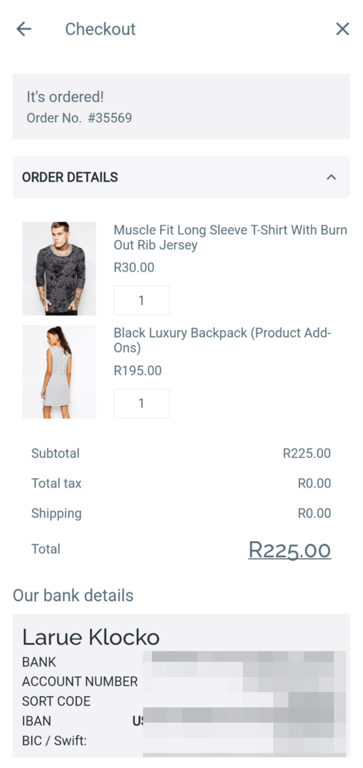This screenshot has height=768, width=363.
Task: Go back using the arrow icon
Action: pos(24,29)
